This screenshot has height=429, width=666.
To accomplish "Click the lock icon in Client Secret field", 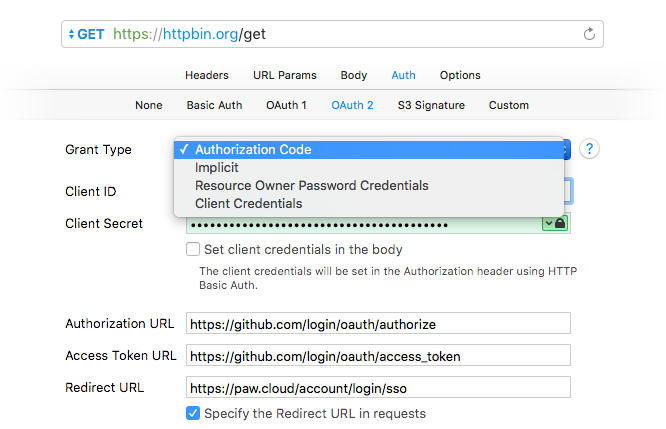I will pyautogui.click(x=560, y=223).
